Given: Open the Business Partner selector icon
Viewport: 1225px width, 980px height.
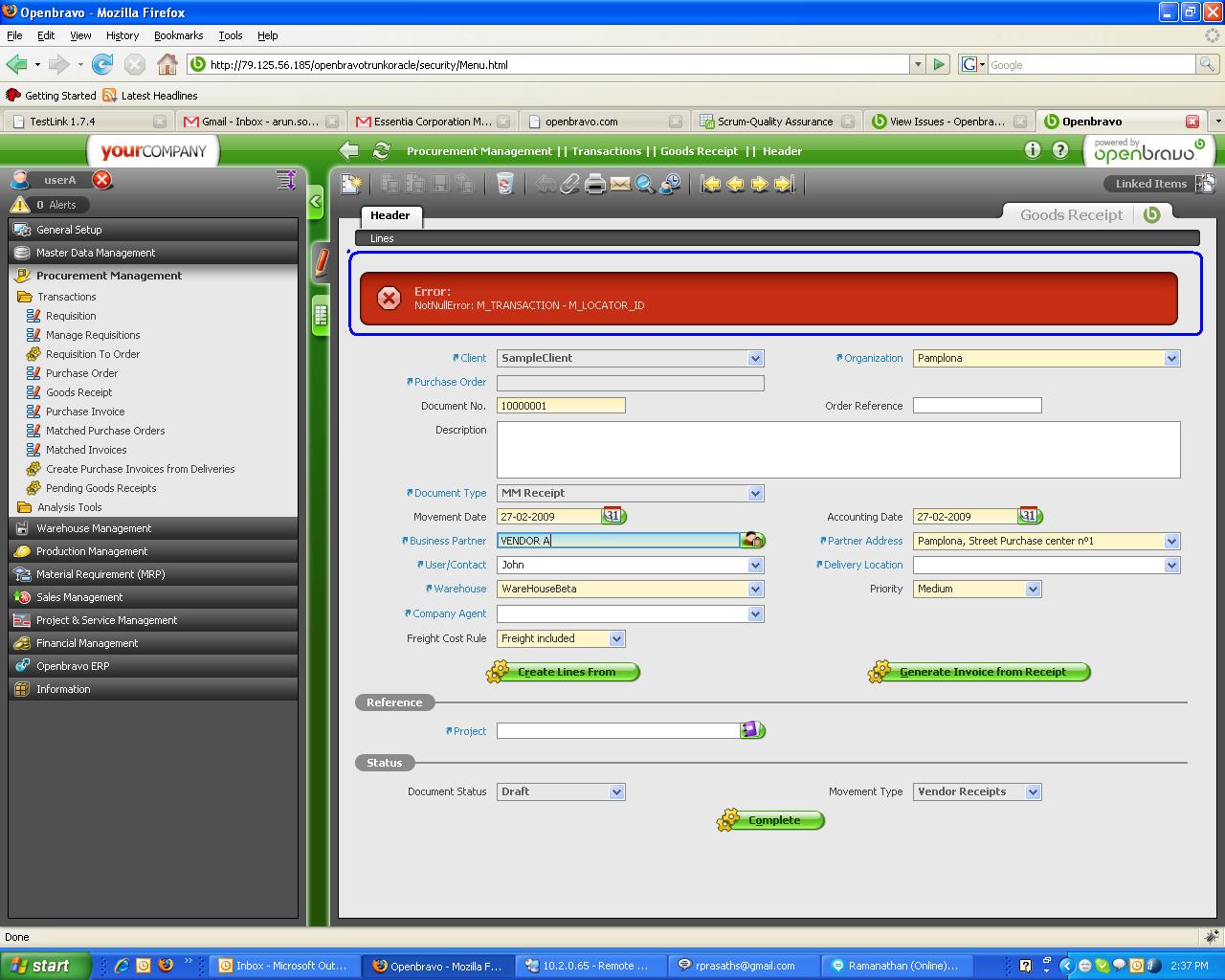Looking at the screenshot, I should [x=753, y=541].
